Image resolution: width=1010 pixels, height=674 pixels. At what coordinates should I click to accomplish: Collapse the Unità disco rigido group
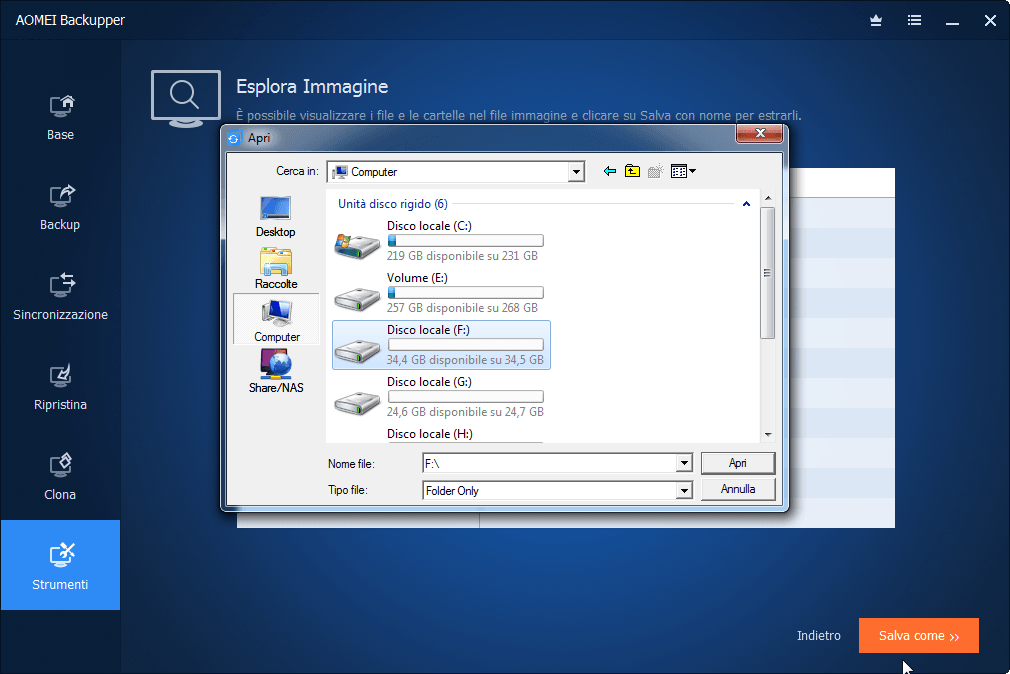coord(746,204)
